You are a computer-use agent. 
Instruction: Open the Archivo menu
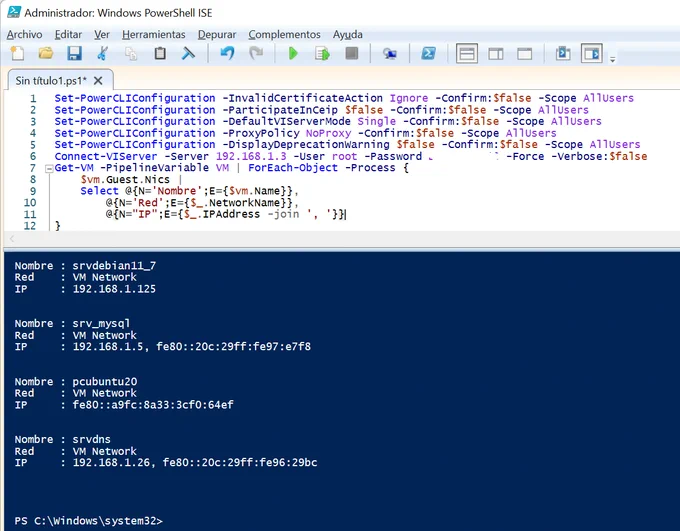click(x=24, y=34)
